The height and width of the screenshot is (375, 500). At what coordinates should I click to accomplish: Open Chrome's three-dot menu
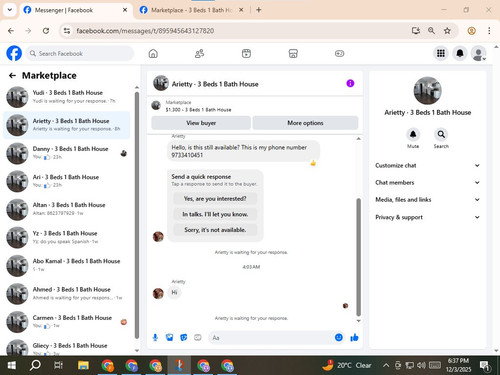[x=489, y=31]
